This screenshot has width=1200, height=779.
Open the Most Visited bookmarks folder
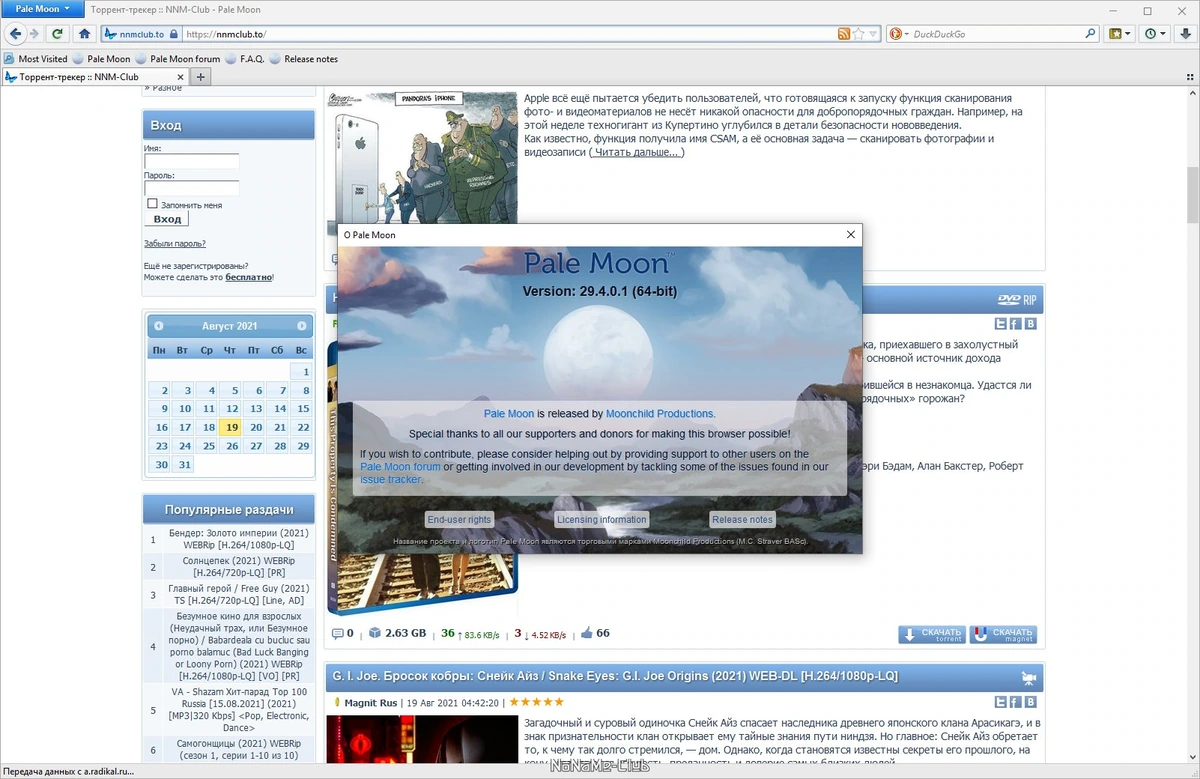click(x=36, y=59)
